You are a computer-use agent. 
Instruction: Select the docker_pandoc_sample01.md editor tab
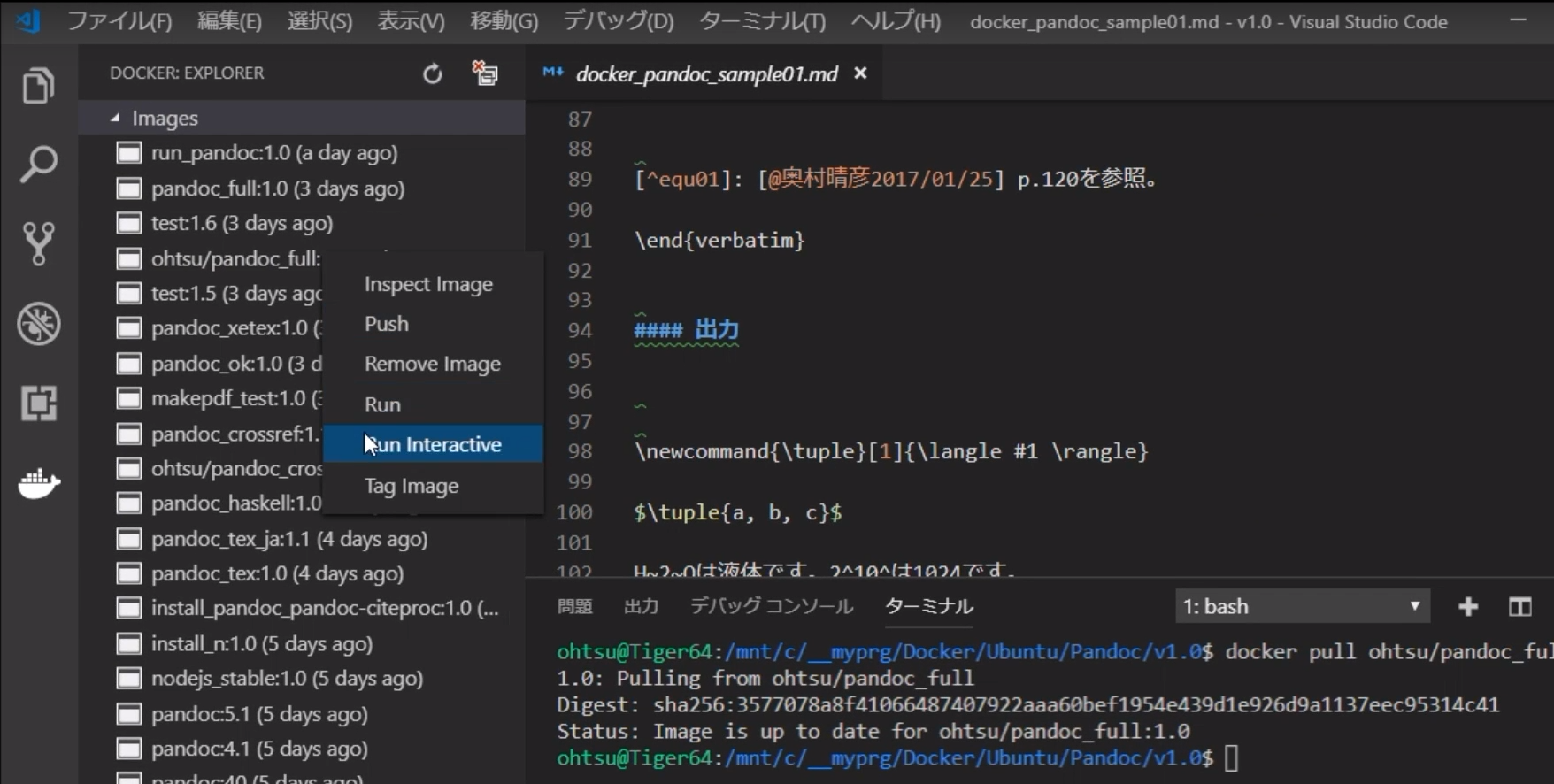pos(706,73)
